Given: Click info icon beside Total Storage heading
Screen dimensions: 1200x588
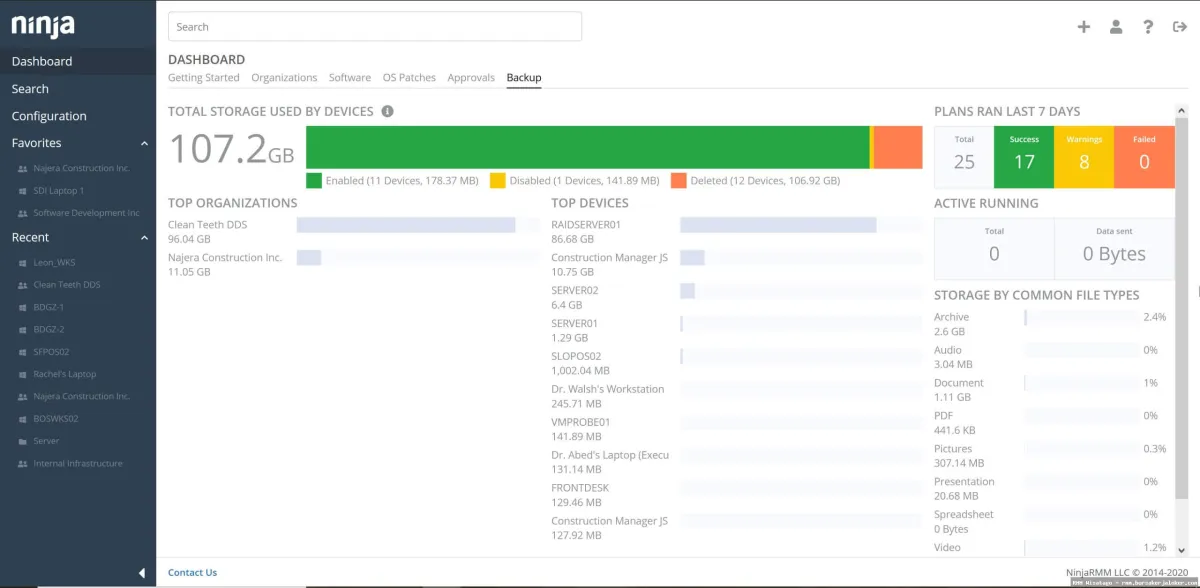Looking at the screenshot, I should [387, 112].
